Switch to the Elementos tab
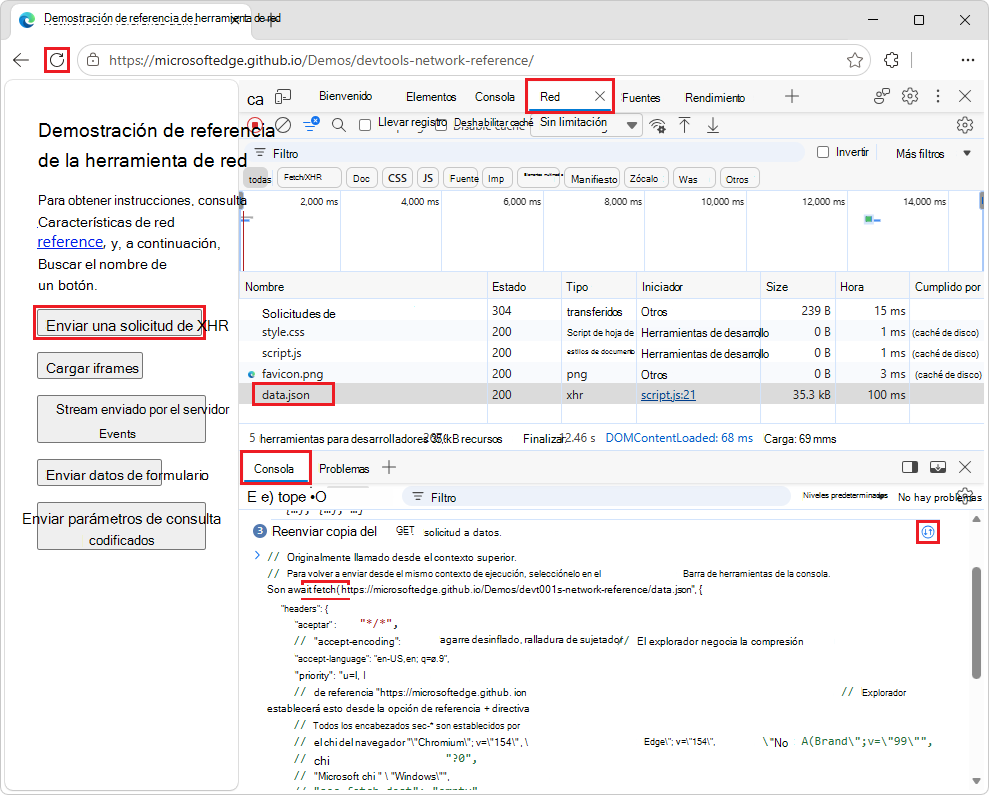Viewport: 989px width, 795px height. [x=431, y=97]
